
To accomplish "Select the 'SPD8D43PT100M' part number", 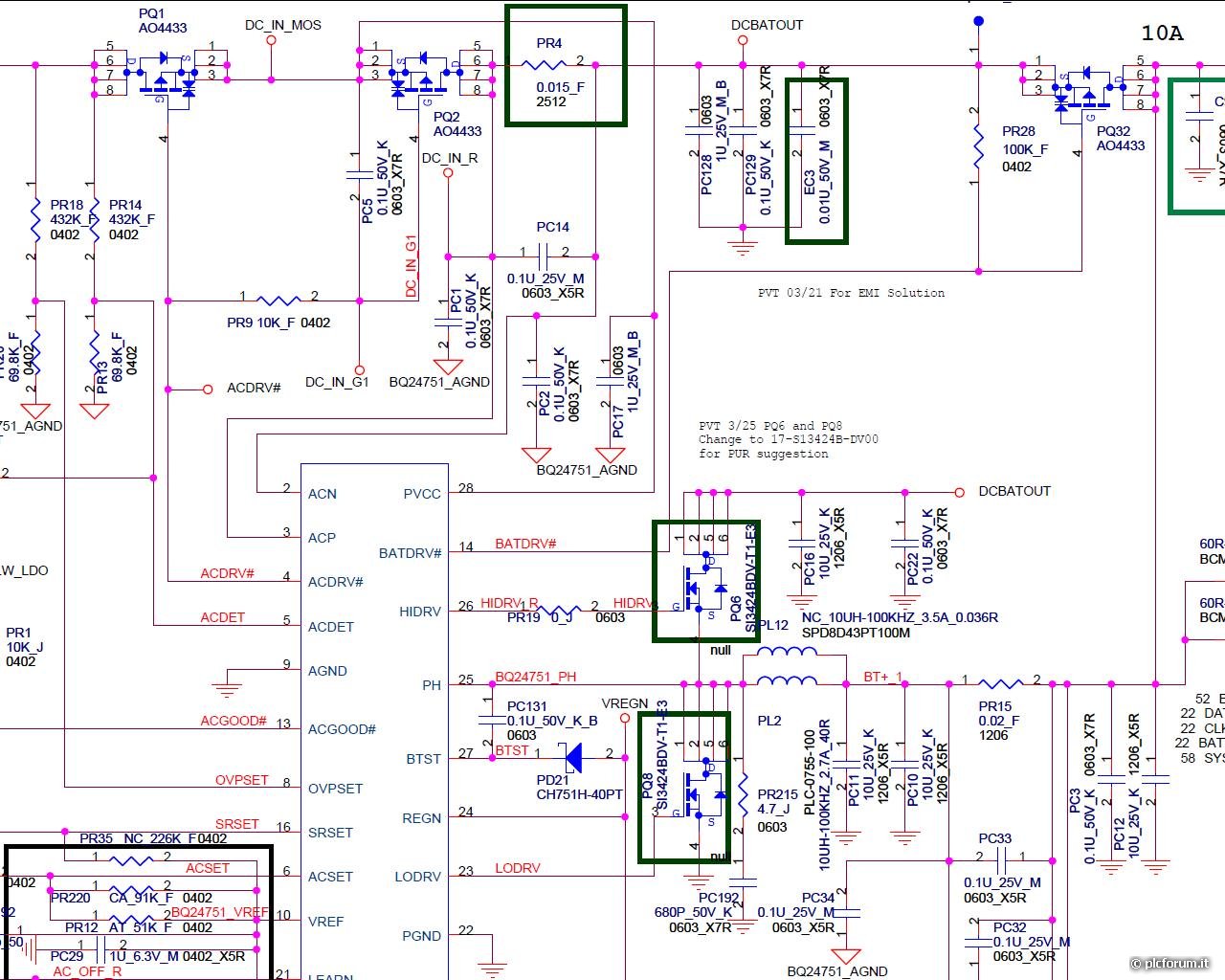I will pyautogui.click(x=856, y=633).
